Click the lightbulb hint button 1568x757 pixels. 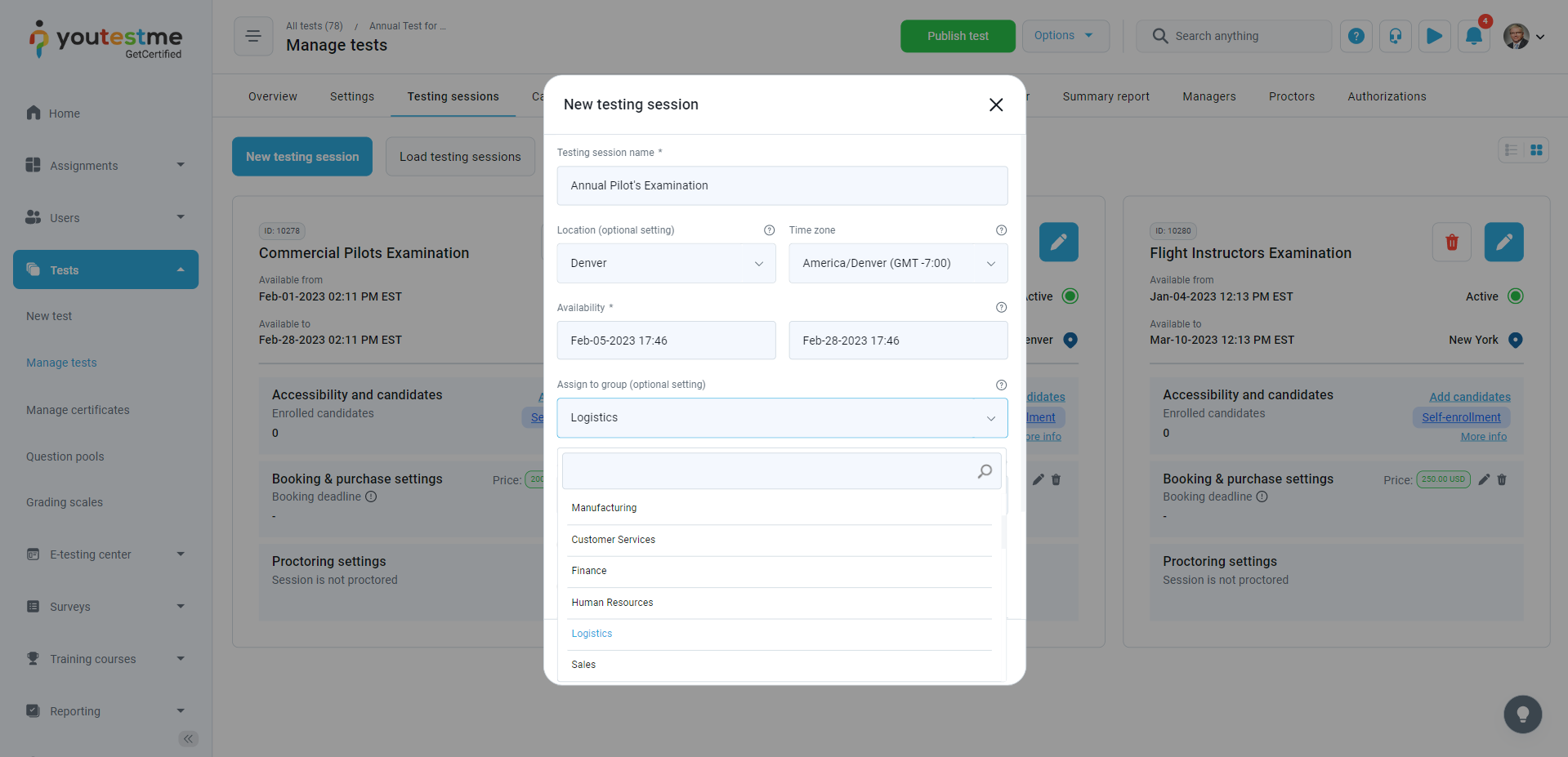click(x=1522, y=715)
